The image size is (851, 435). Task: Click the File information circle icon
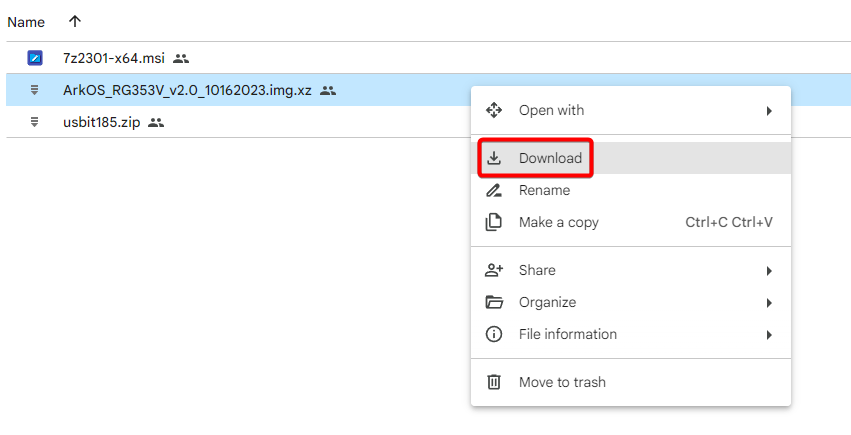493,334
